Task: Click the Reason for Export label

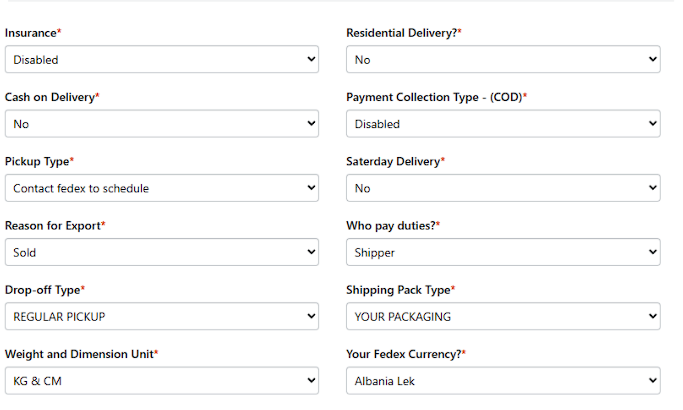Action: point(54,226)
